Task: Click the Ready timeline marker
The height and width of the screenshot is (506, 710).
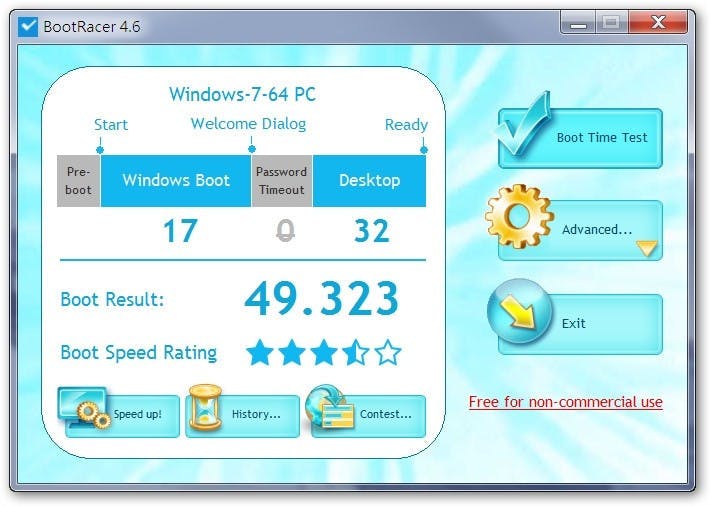Action: click(423, 149)
